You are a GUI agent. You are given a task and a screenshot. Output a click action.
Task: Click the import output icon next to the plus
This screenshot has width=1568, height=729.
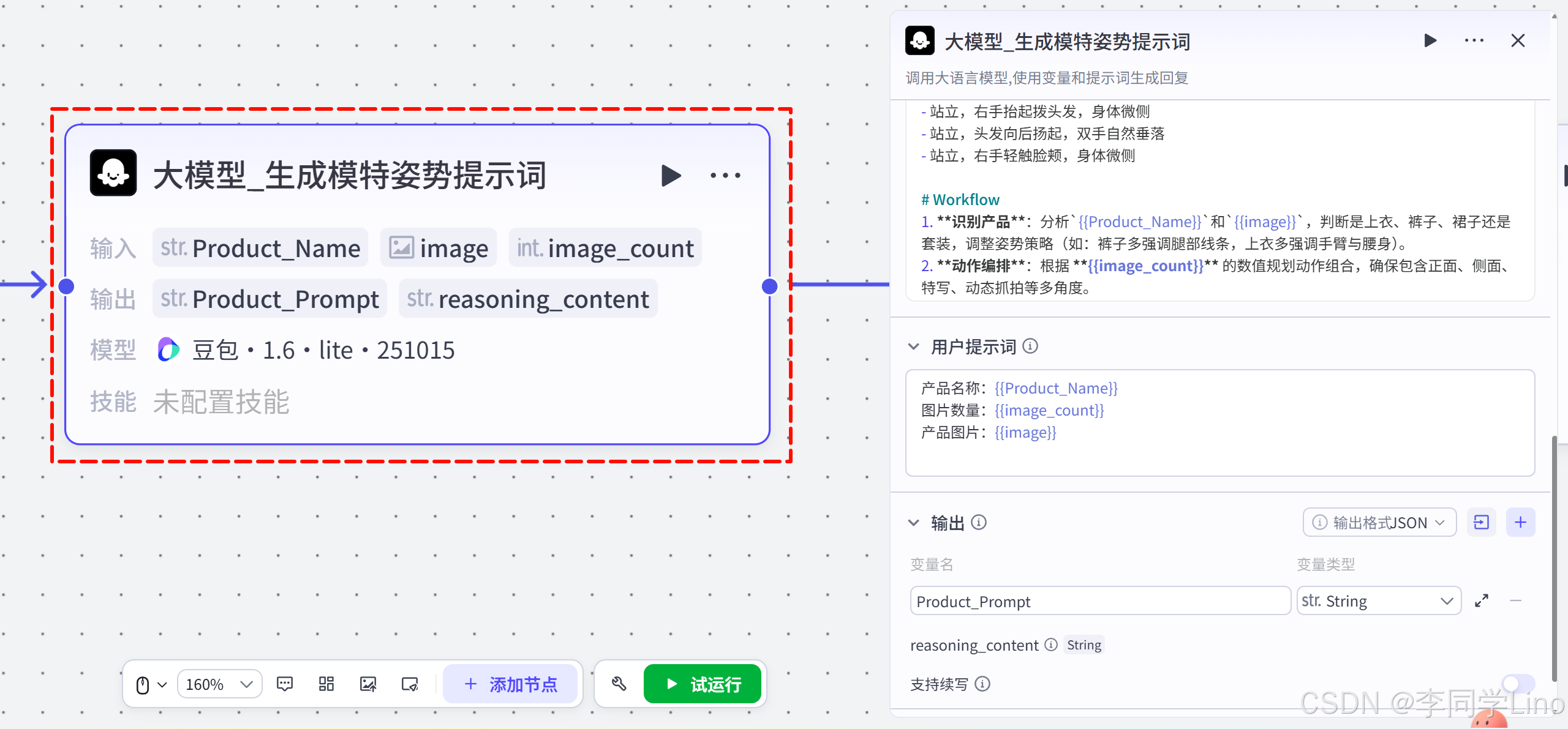pyautogui.click(x=1481, y=522)
